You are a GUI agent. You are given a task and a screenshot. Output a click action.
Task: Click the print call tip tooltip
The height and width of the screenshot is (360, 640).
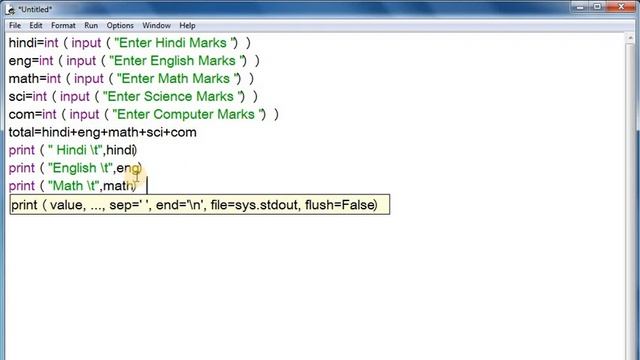(200, 204)
